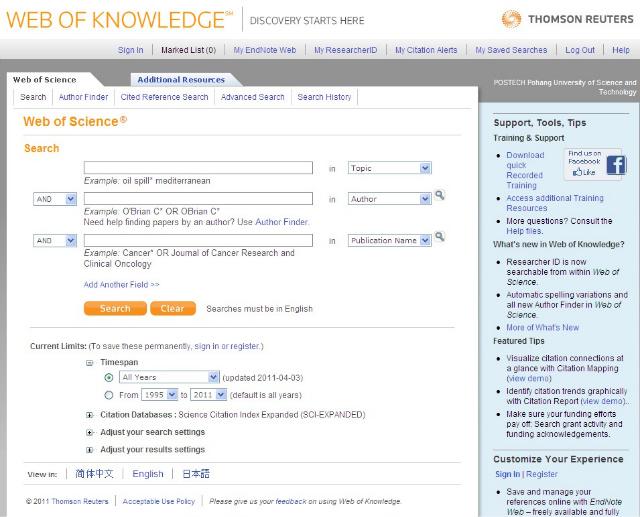The image size is (640, 517).
Task: Open Download quick Recorded Training link
Action: (x=525, y=170)
